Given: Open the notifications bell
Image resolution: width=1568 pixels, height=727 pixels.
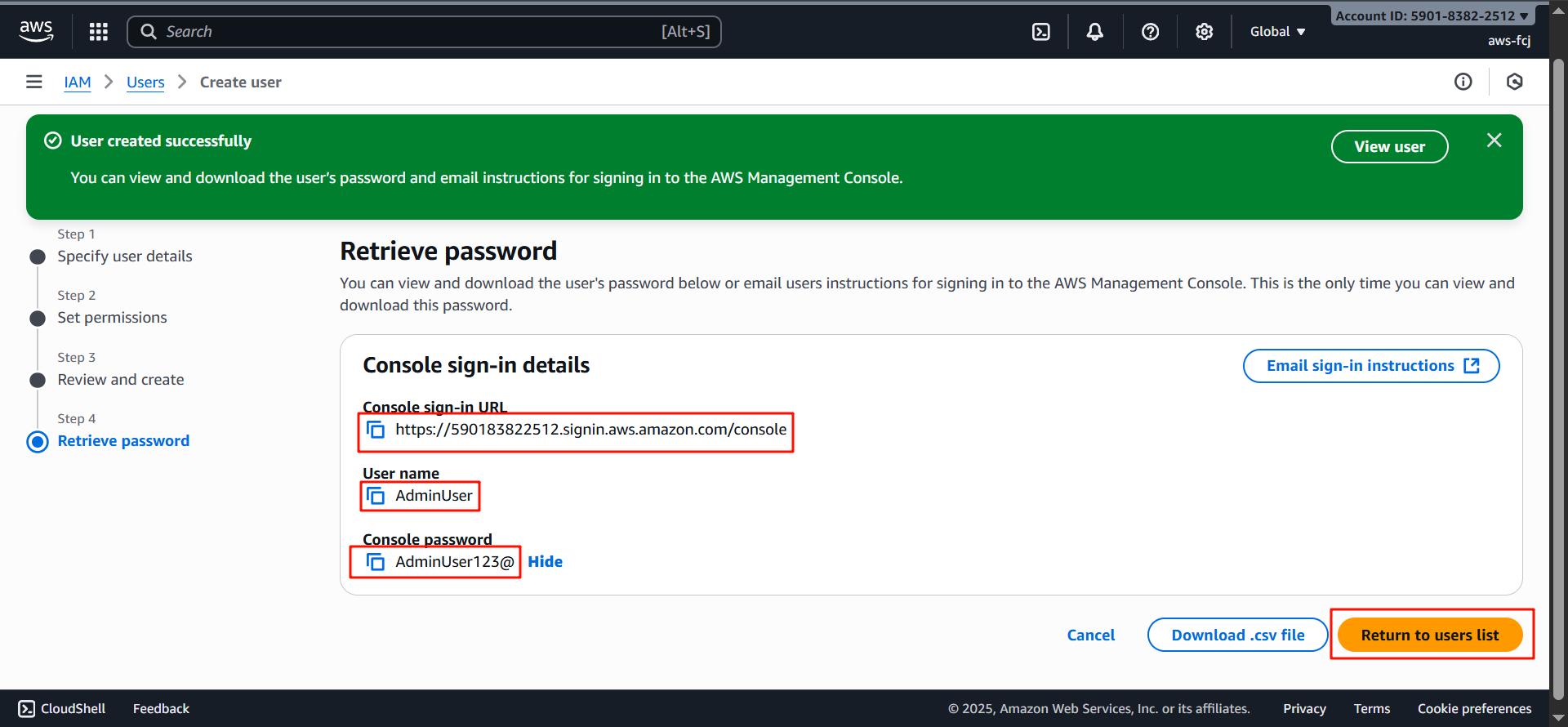Looking at the screenshot, I should click(x=1095, y=32).
